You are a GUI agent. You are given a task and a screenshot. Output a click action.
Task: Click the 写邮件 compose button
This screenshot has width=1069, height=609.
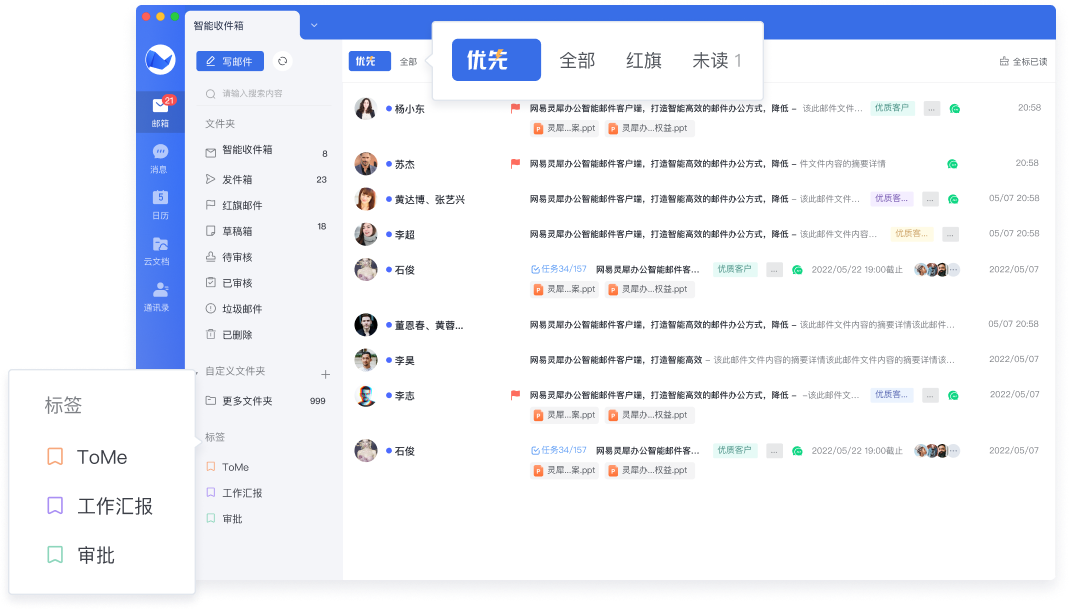[230, 62]
